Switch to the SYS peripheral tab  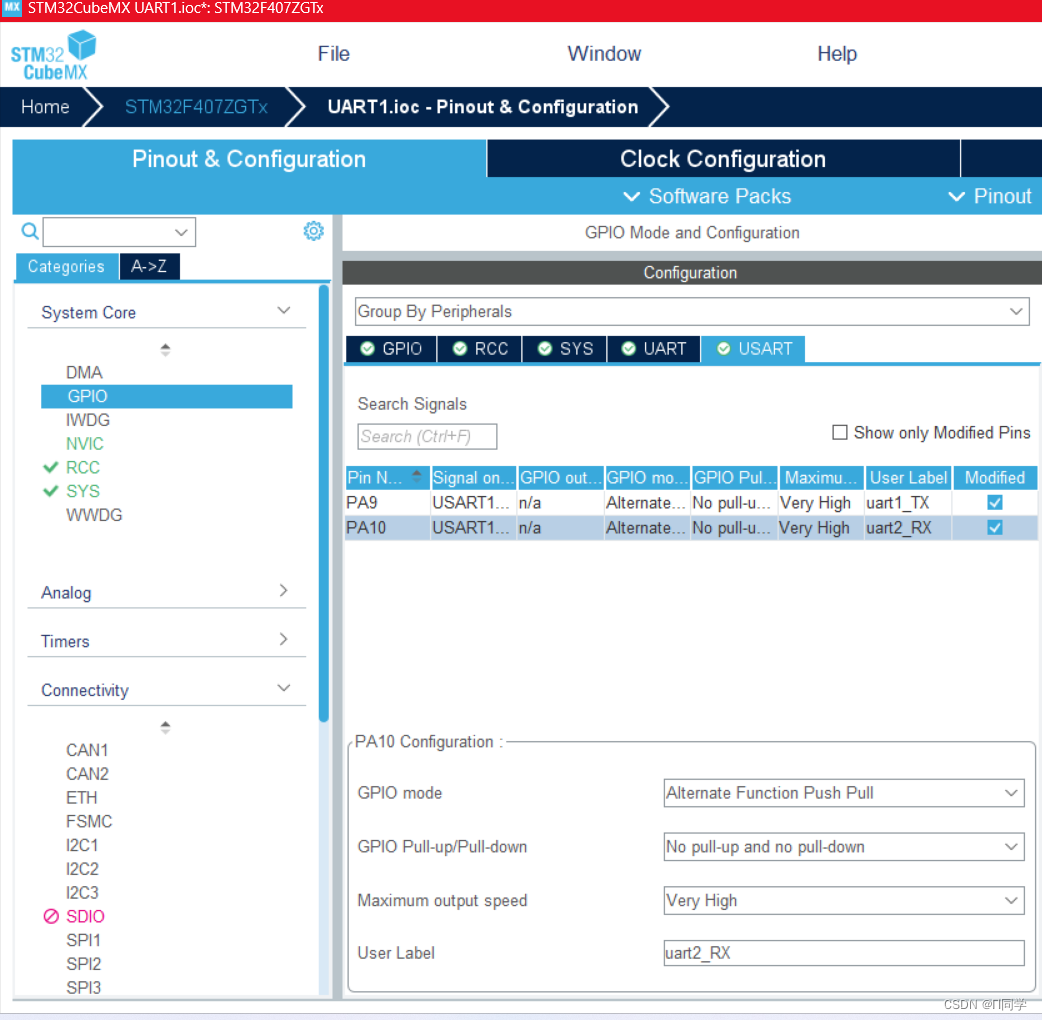pos(565,349)
